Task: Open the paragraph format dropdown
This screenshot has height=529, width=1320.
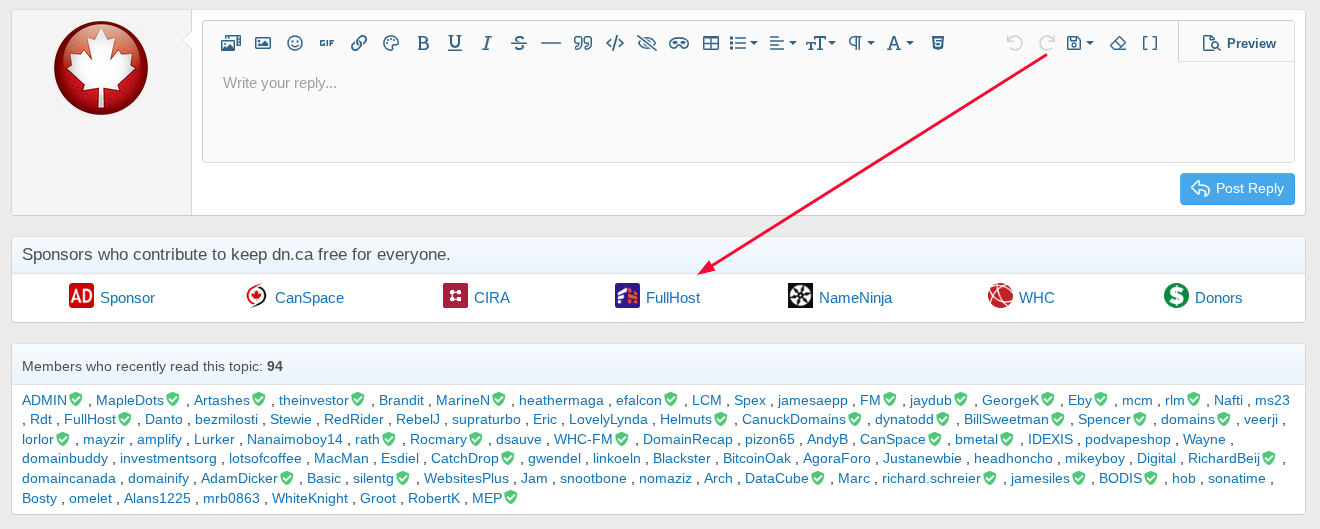Action: coord(861,43)
